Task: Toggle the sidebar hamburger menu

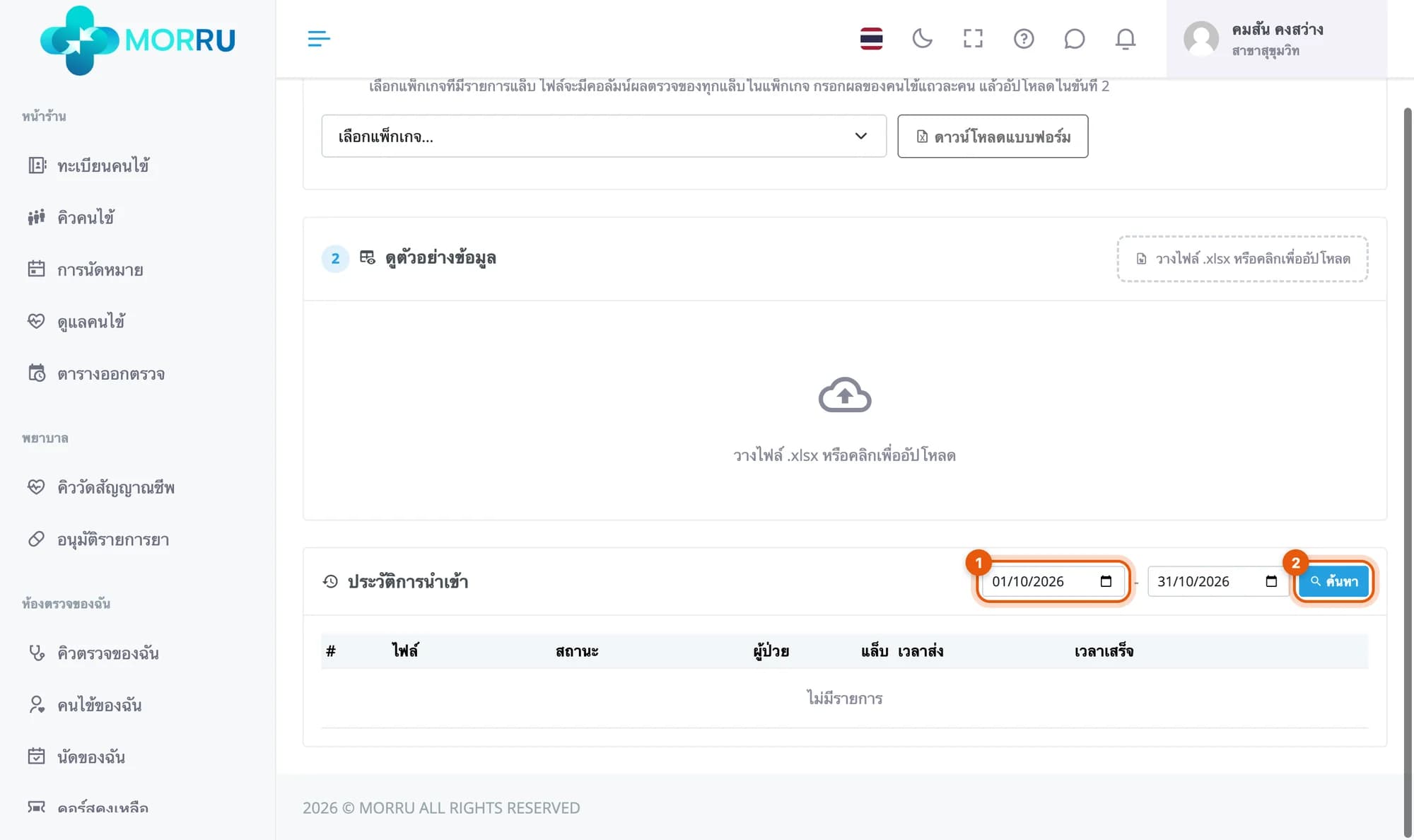Action: (319, 39)
